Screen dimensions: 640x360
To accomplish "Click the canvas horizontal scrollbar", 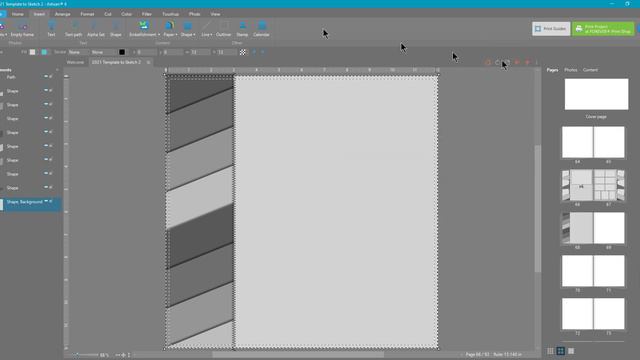I will point(298,355).
